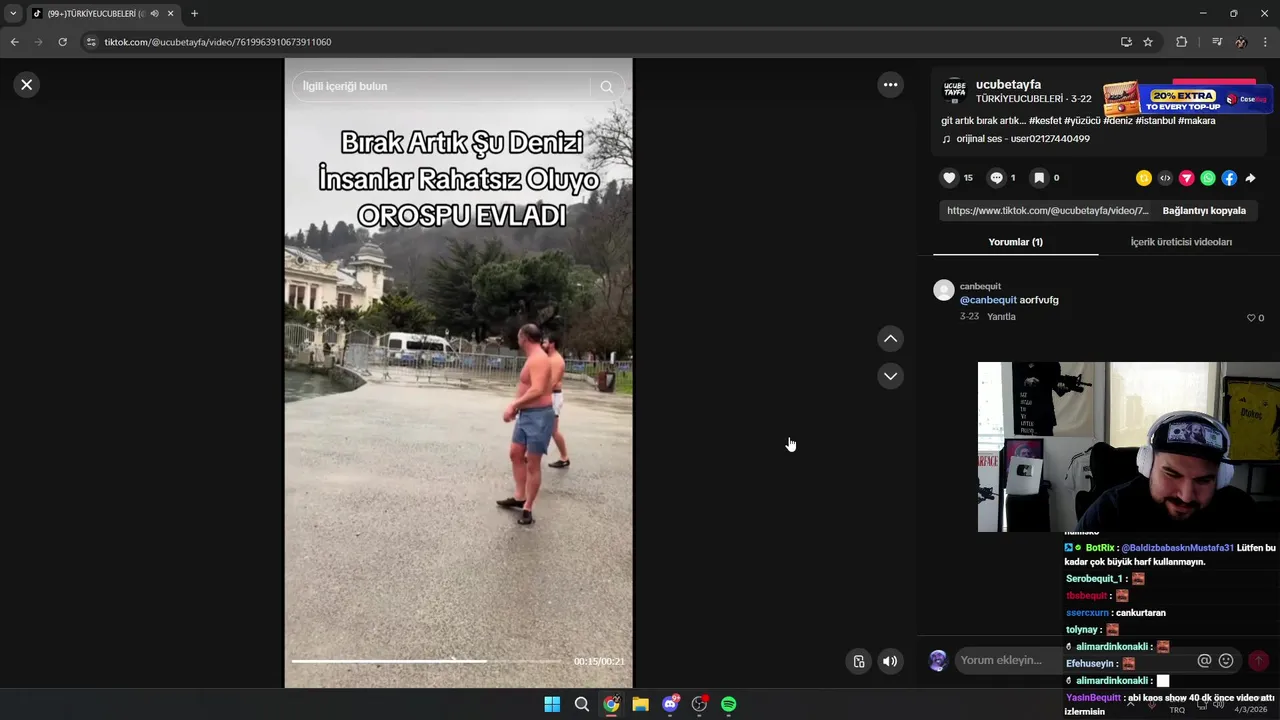
Task: Go to previous video with up arrow
Action: click(890, 339)
